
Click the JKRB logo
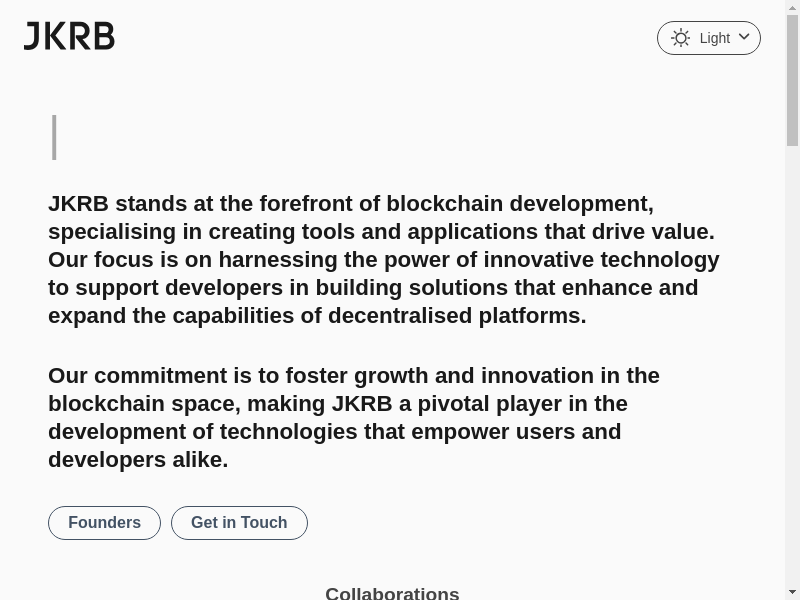click(x=69, y=37)
